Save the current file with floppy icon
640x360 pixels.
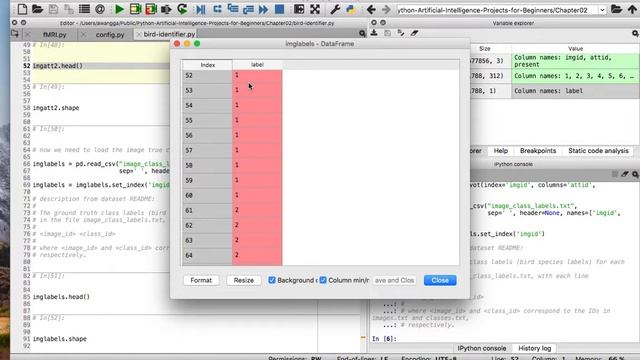53,9
